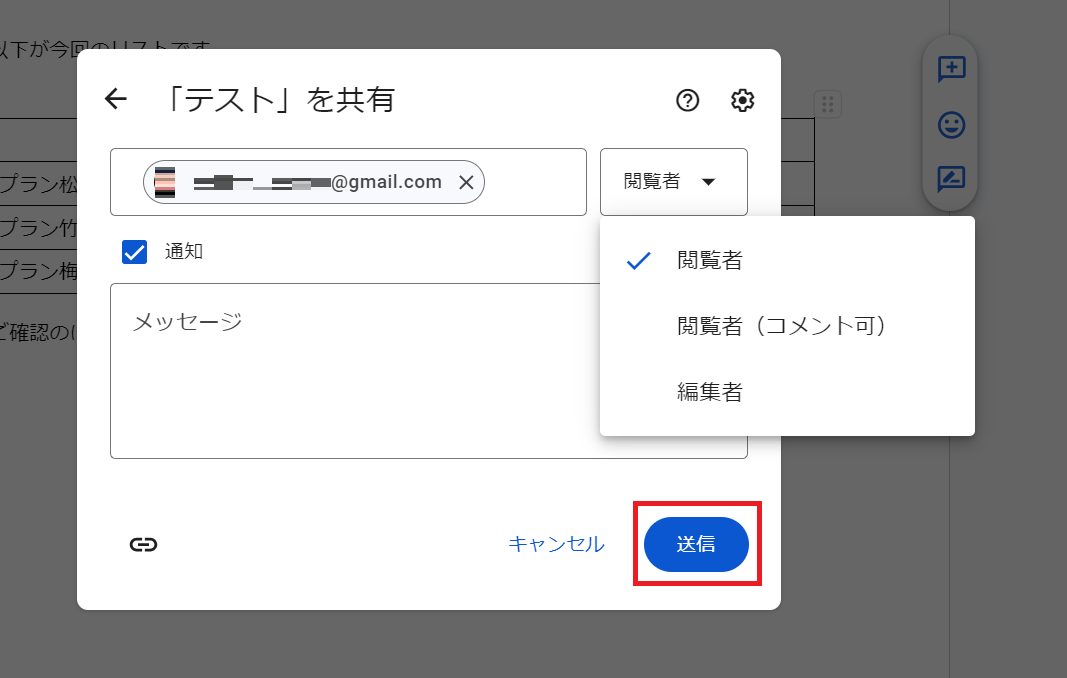Click empty space in the recipients field
The image size is (1067, 678).
(535, 182)
